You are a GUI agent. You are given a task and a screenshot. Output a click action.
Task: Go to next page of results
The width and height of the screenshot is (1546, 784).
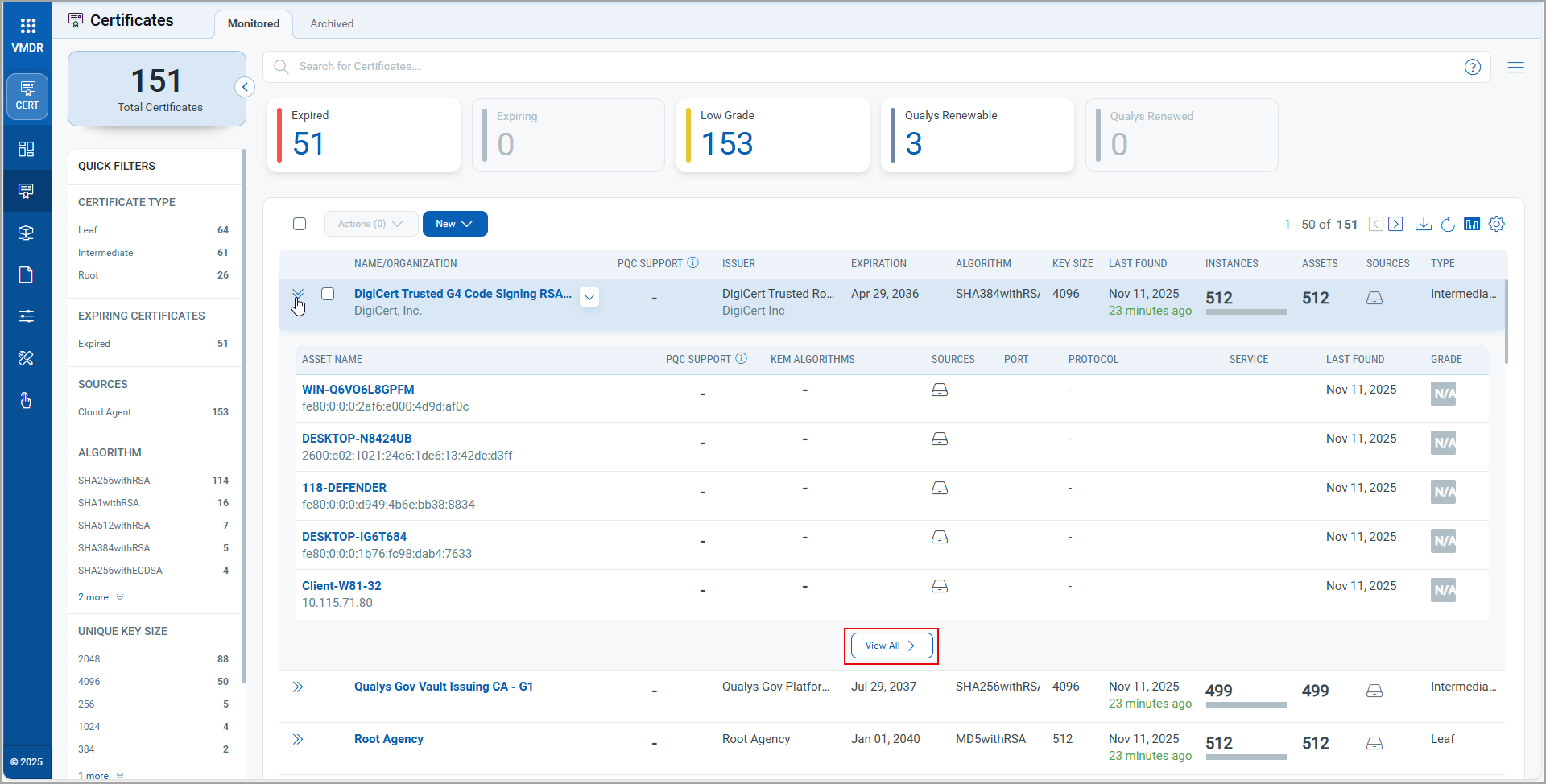click(1395, 224)
